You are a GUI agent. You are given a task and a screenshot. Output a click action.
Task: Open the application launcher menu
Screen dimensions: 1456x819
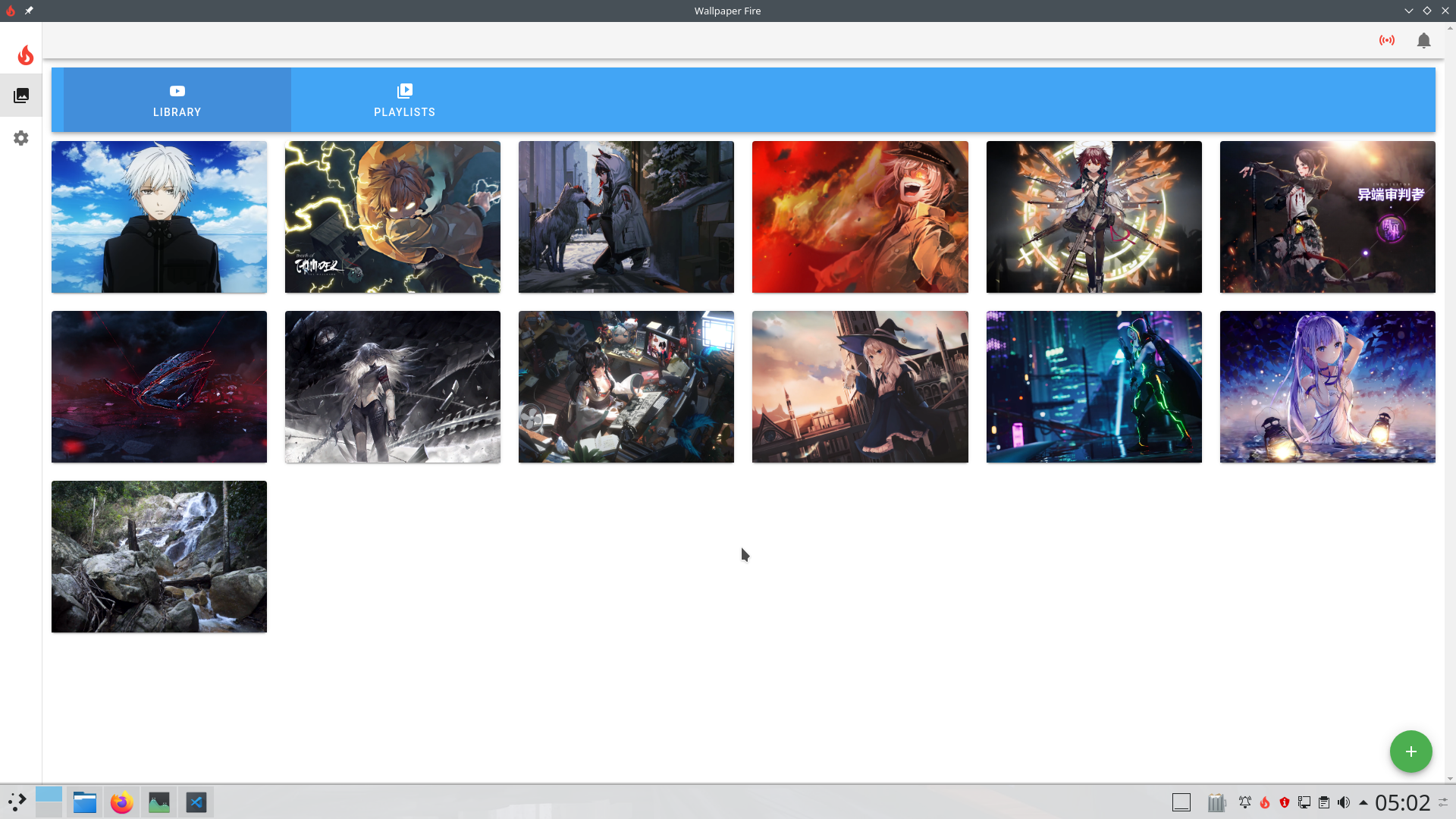17,802
